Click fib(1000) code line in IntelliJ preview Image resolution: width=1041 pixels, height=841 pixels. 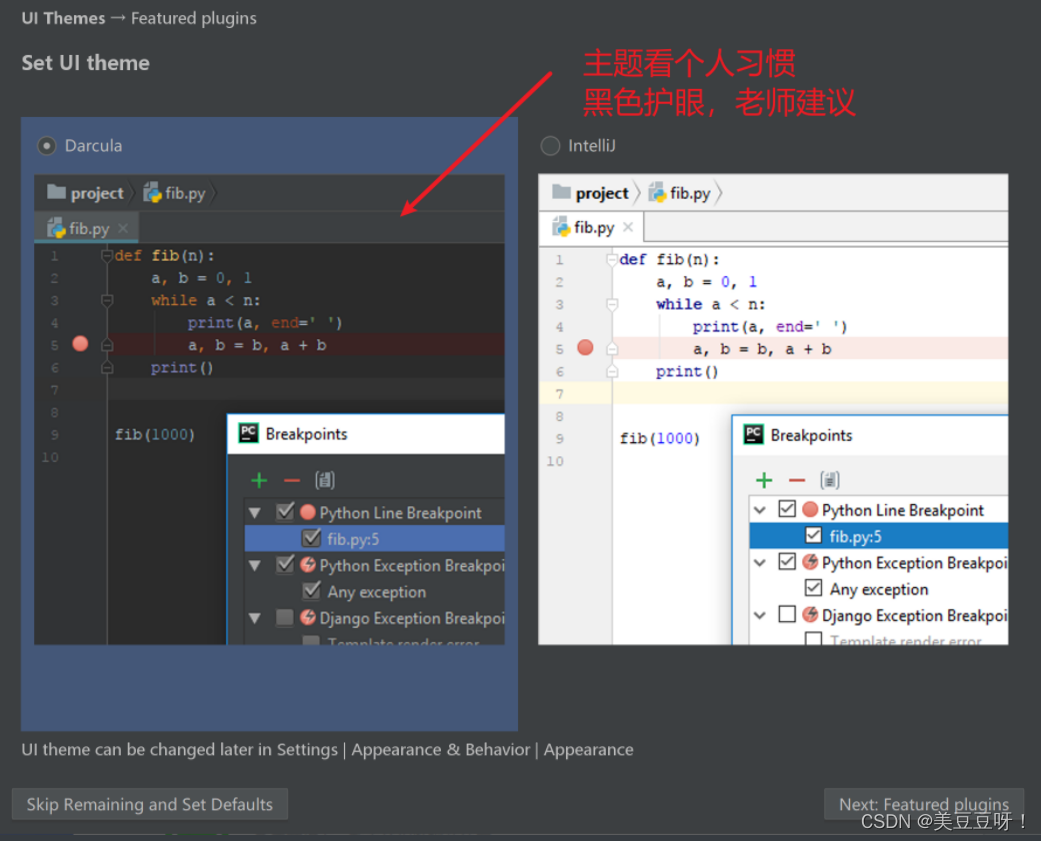[x=660, y=438]
